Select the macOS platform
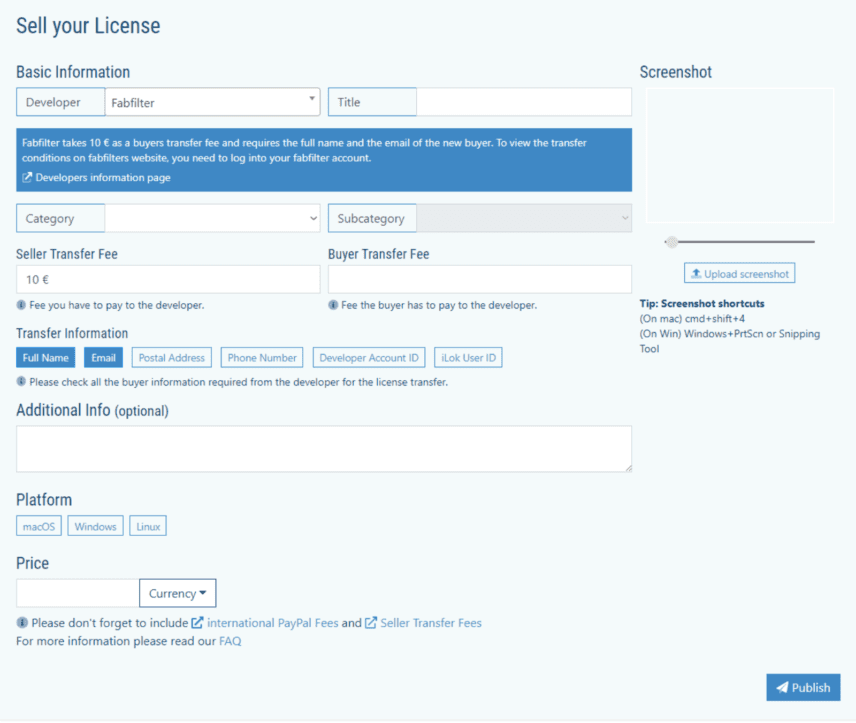 [39, 526]
